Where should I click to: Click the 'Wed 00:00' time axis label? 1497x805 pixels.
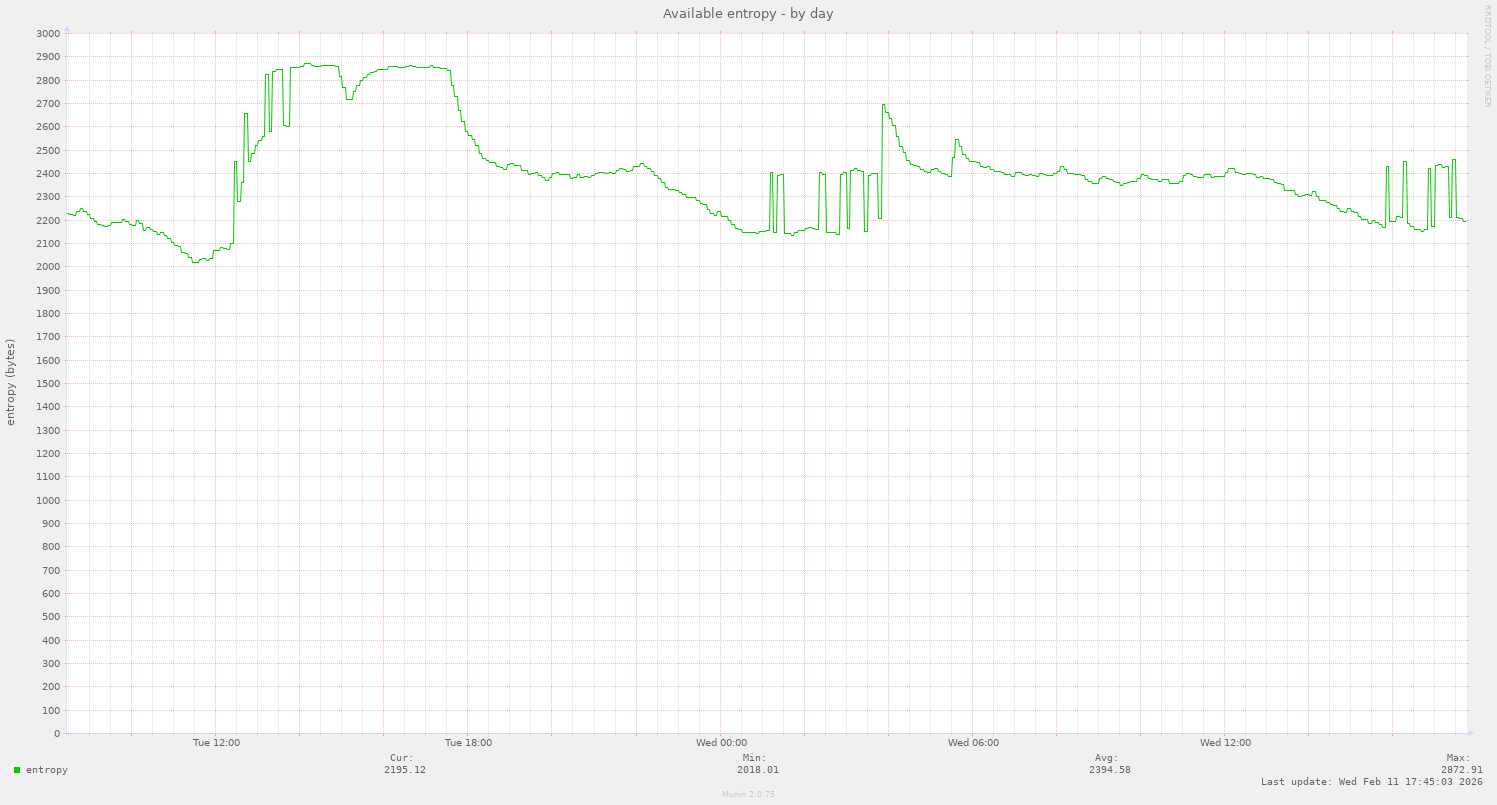721,743
